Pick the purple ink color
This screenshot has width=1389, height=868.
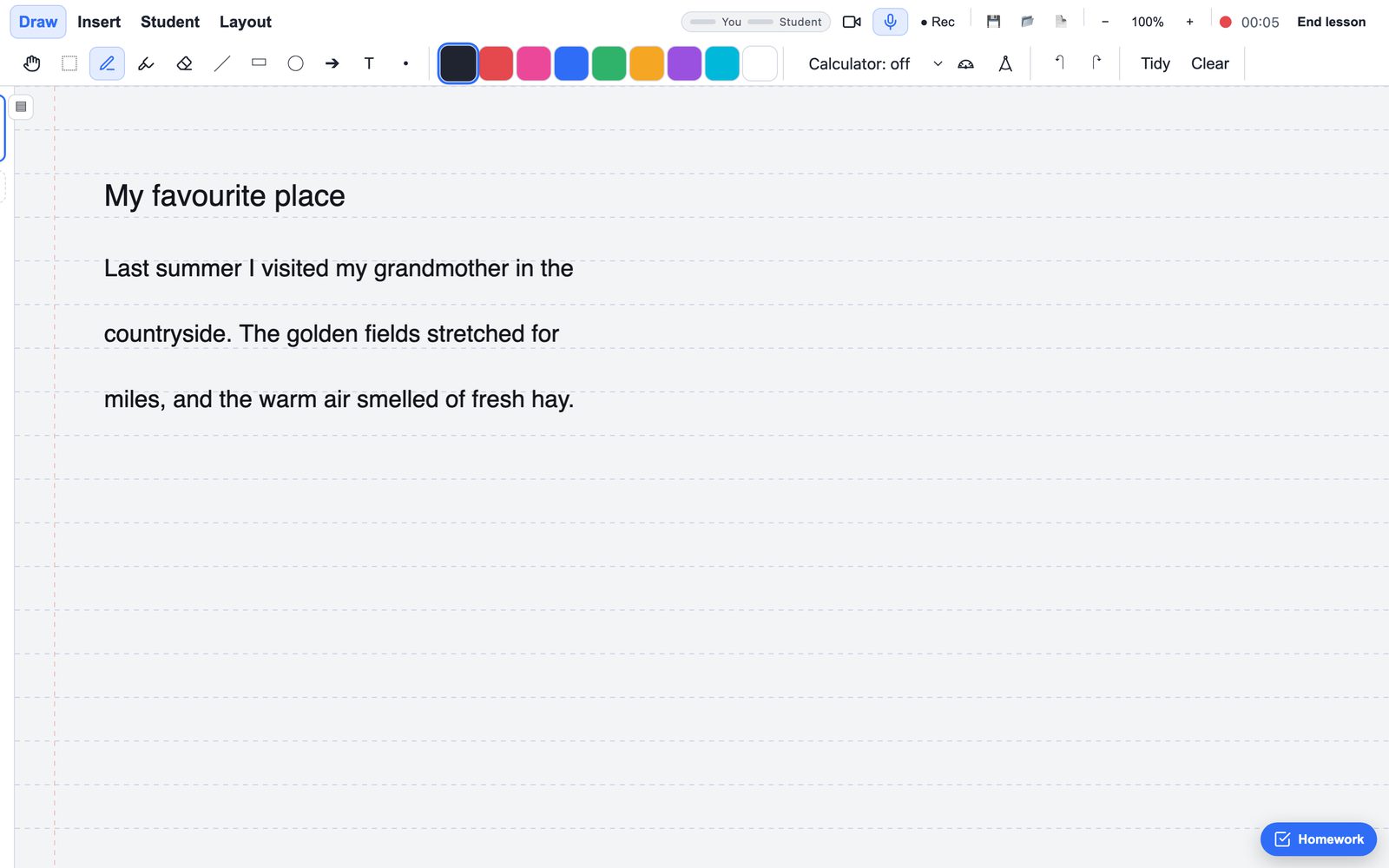(x=684, y=63)
